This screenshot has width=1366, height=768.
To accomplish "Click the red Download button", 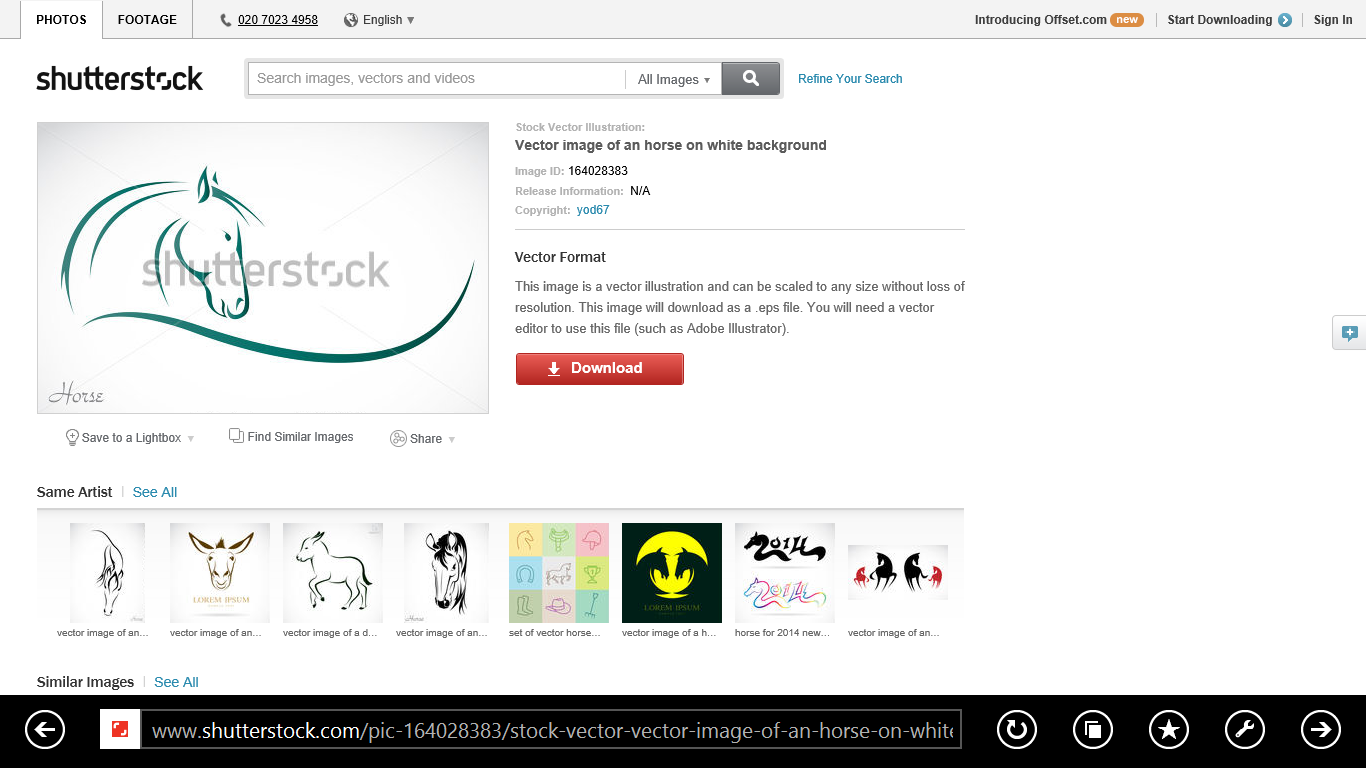I will pyautogui.click(x=599, y=368).
